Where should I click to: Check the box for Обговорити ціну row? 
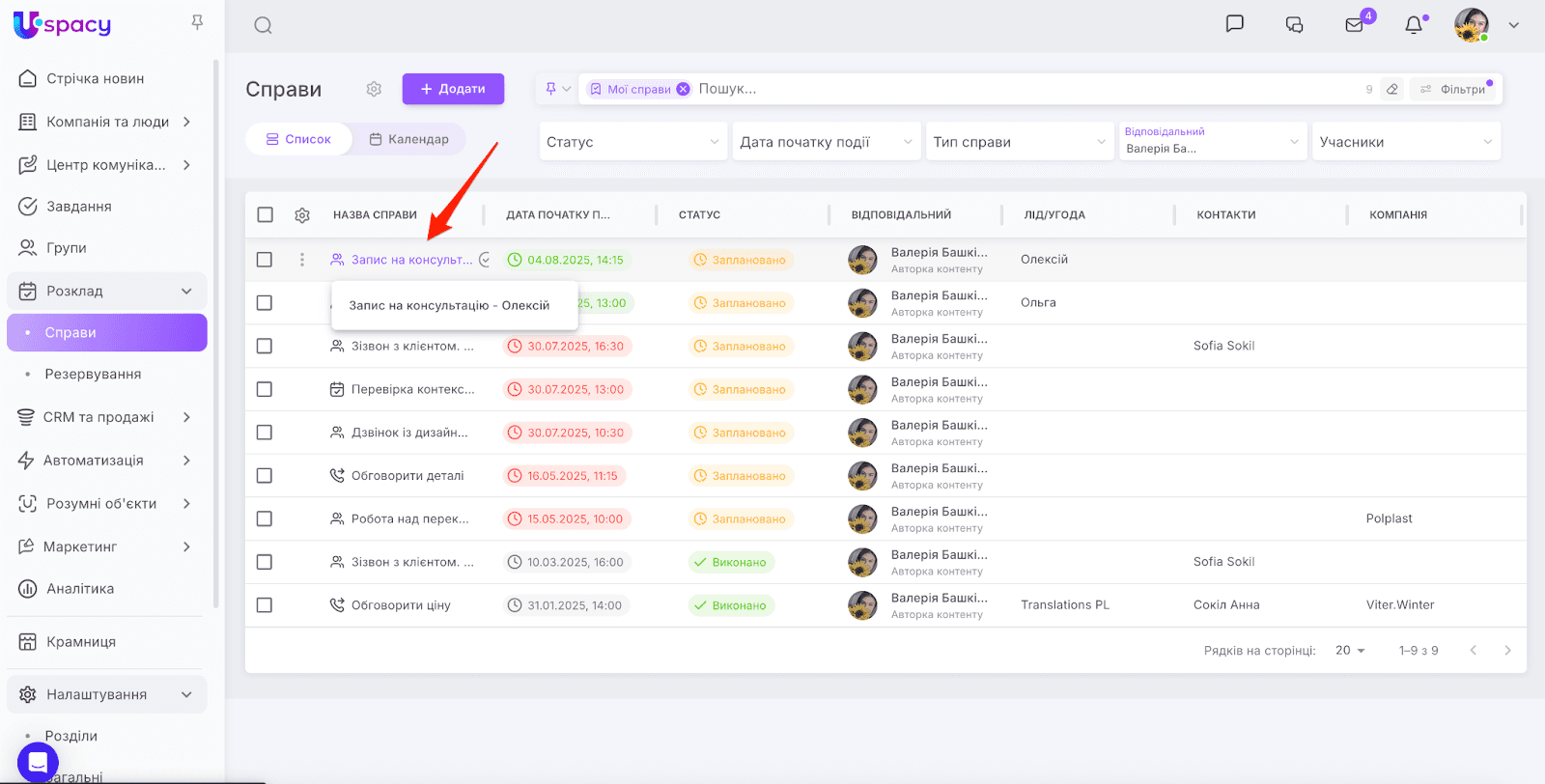265,605
